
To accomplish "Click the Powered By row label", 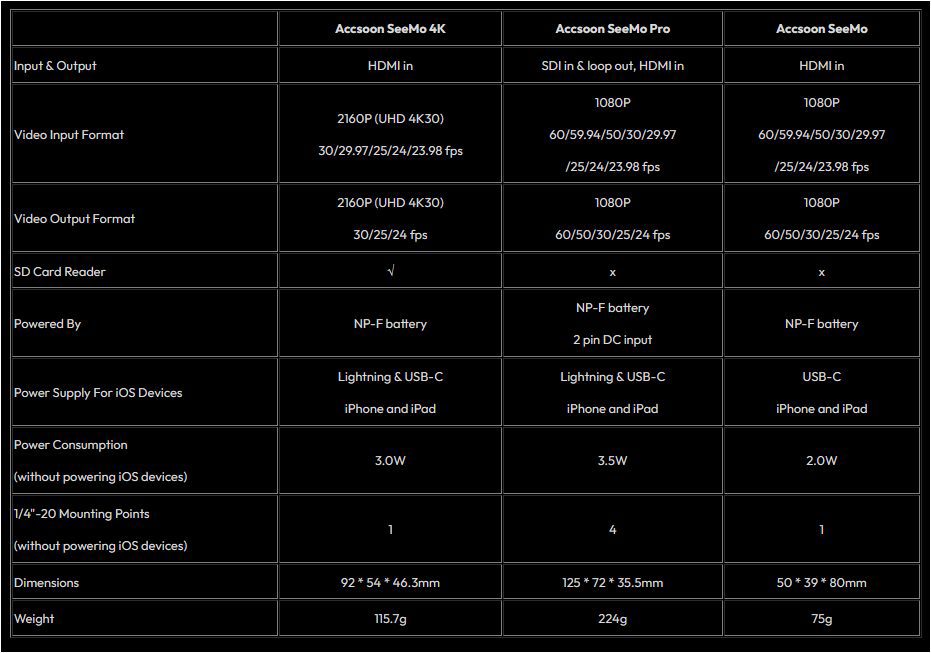I will pyautogui.click(x=47, y=324).
